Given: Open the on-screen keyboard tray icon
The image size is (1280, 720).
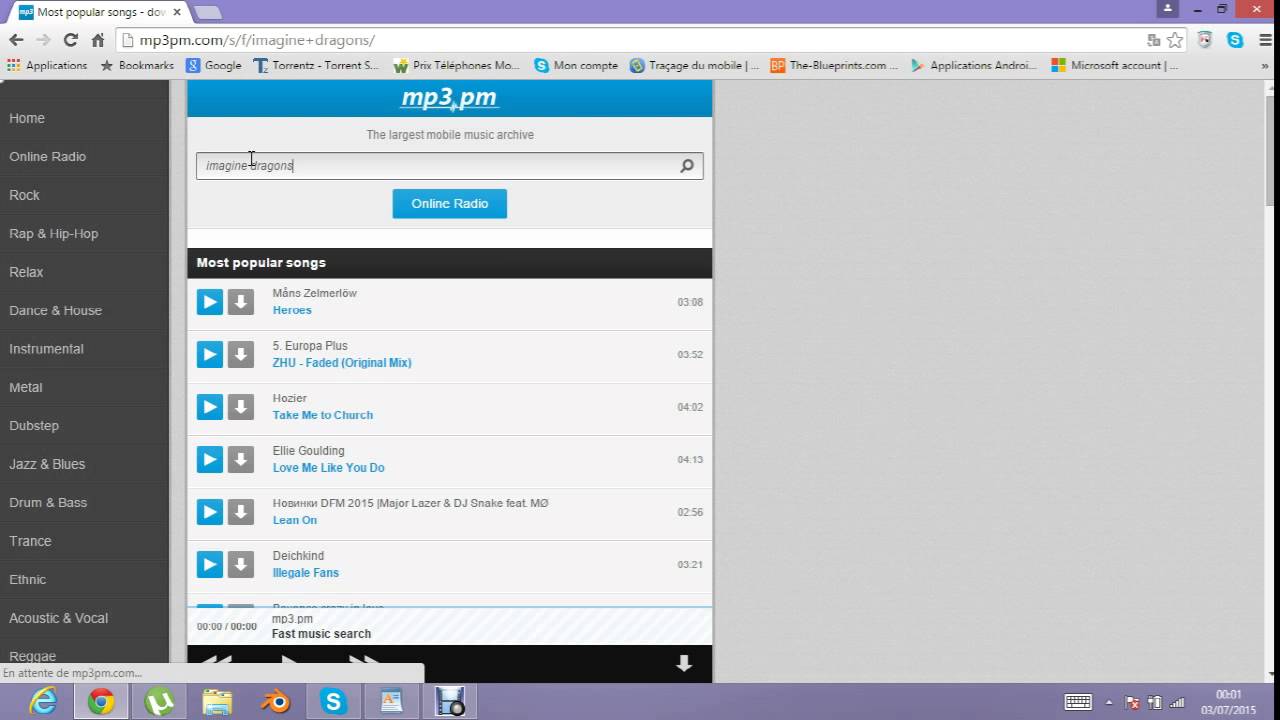Looking at the screenshot, I should tap(1078, 702).
